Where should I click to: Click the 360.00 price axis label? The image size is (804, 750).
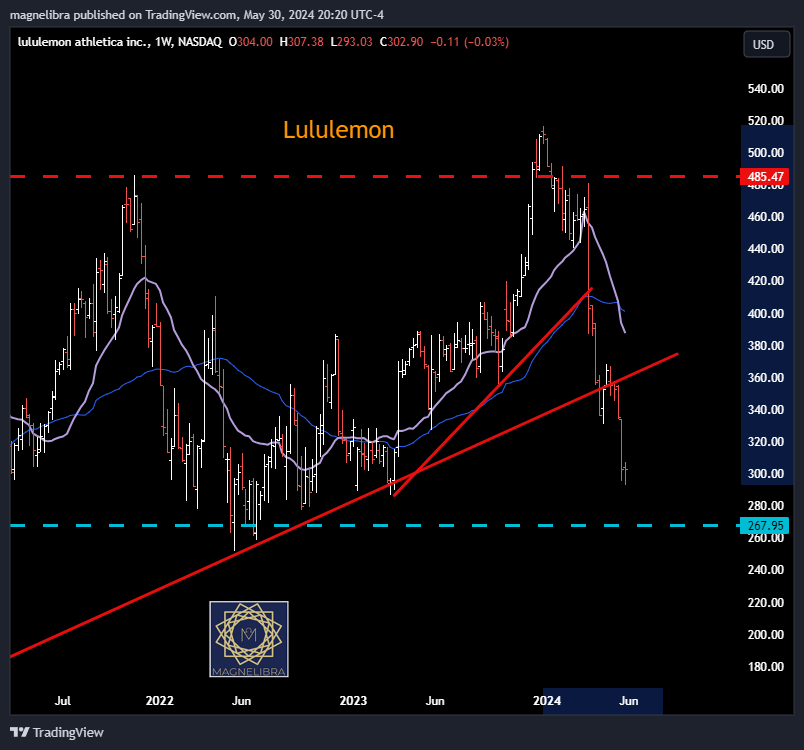click(766, 378)
